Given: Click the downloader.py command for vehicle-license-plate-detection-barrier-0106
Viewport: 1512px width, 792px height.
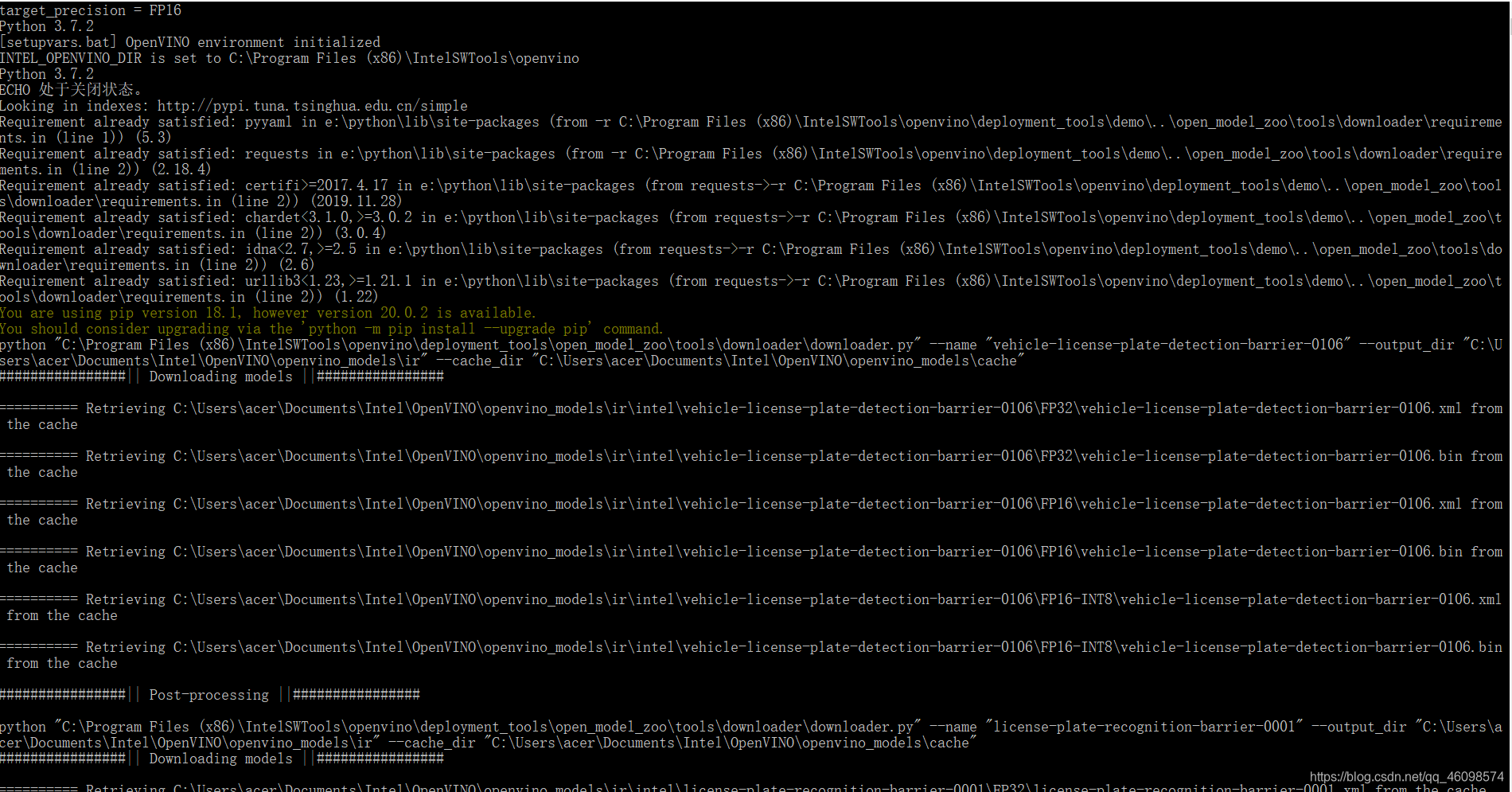Looking at the screenshot, I should point(751,353).
